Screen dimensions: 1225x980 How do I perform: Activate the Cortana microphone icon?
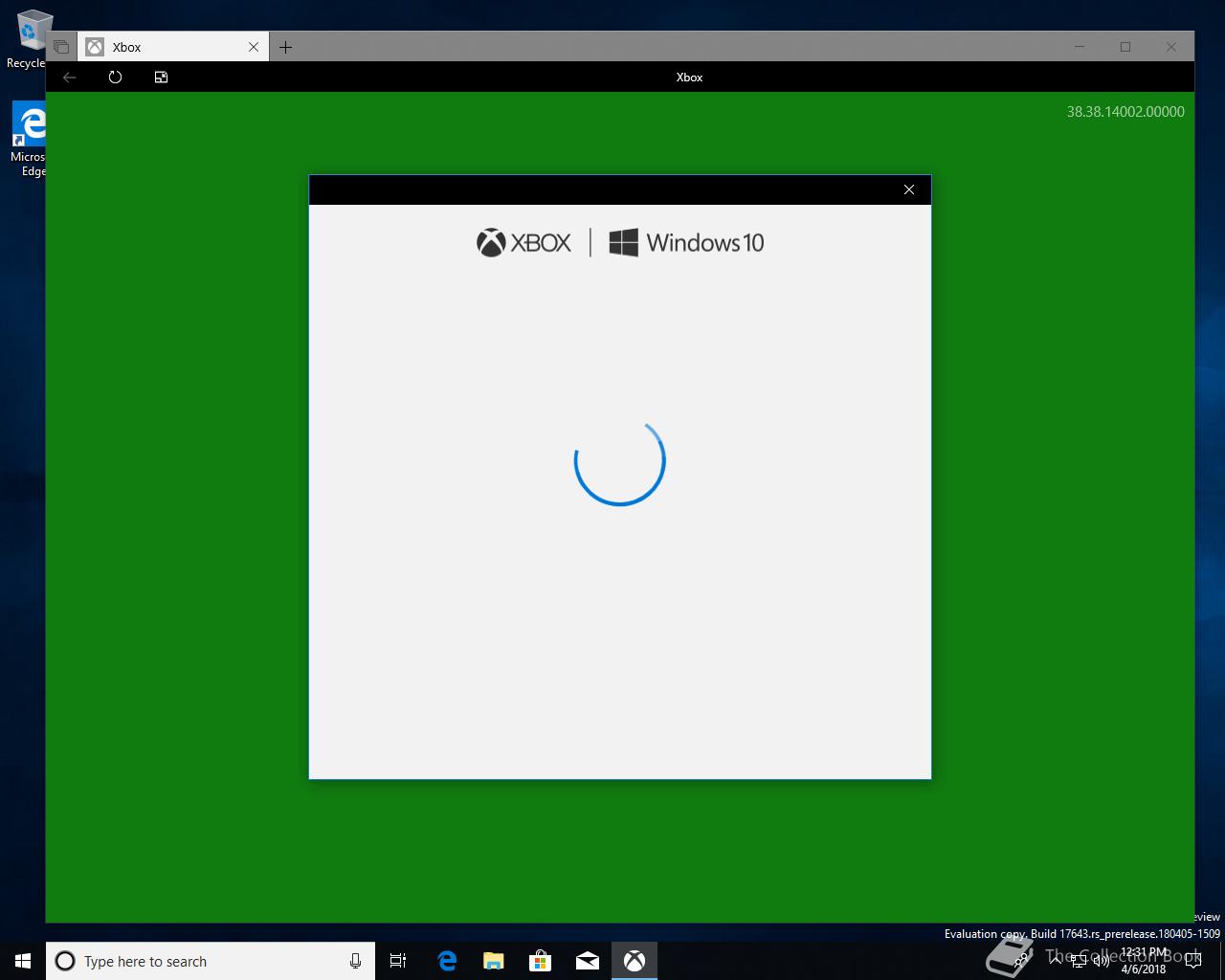tap(355, 961)
